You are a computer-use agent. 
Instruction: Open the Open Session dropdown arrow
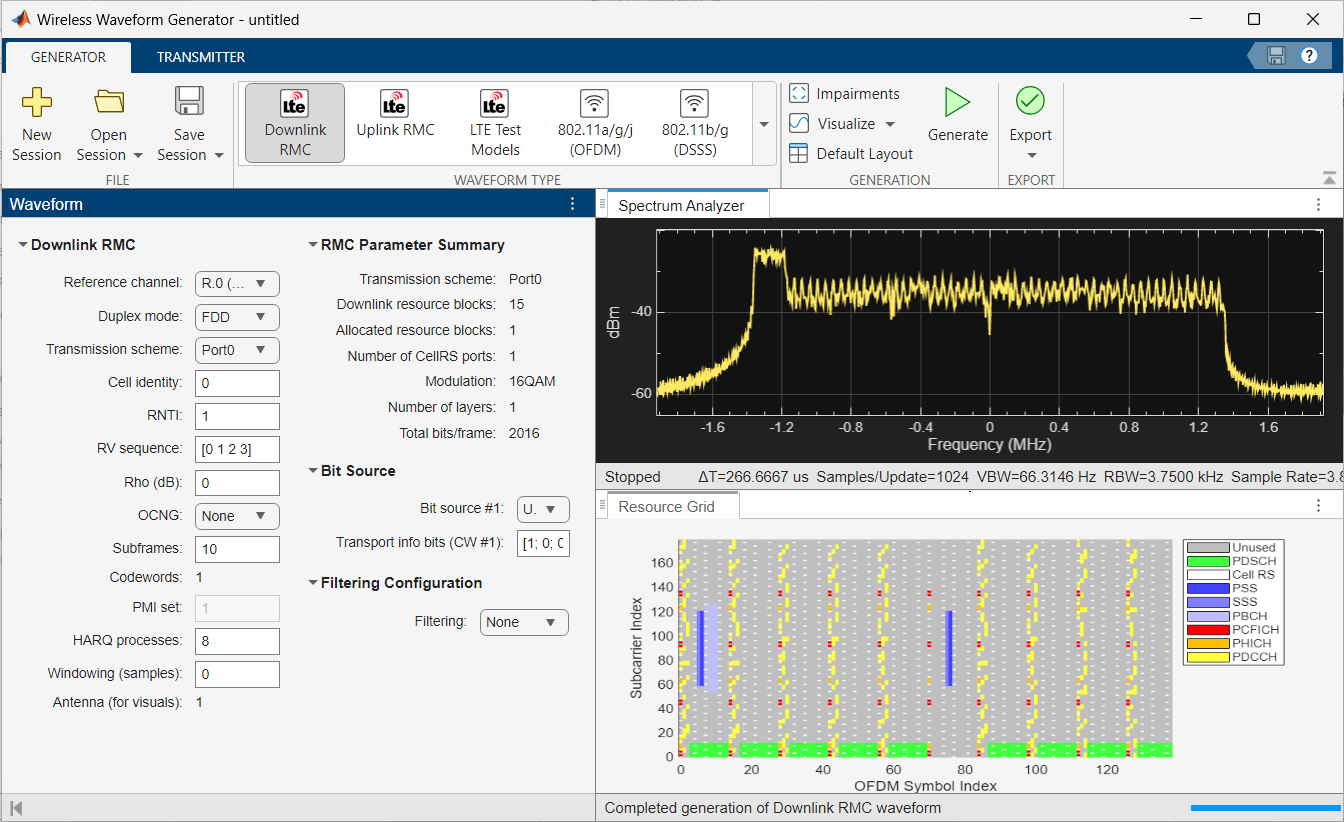[x=138, y=156]
